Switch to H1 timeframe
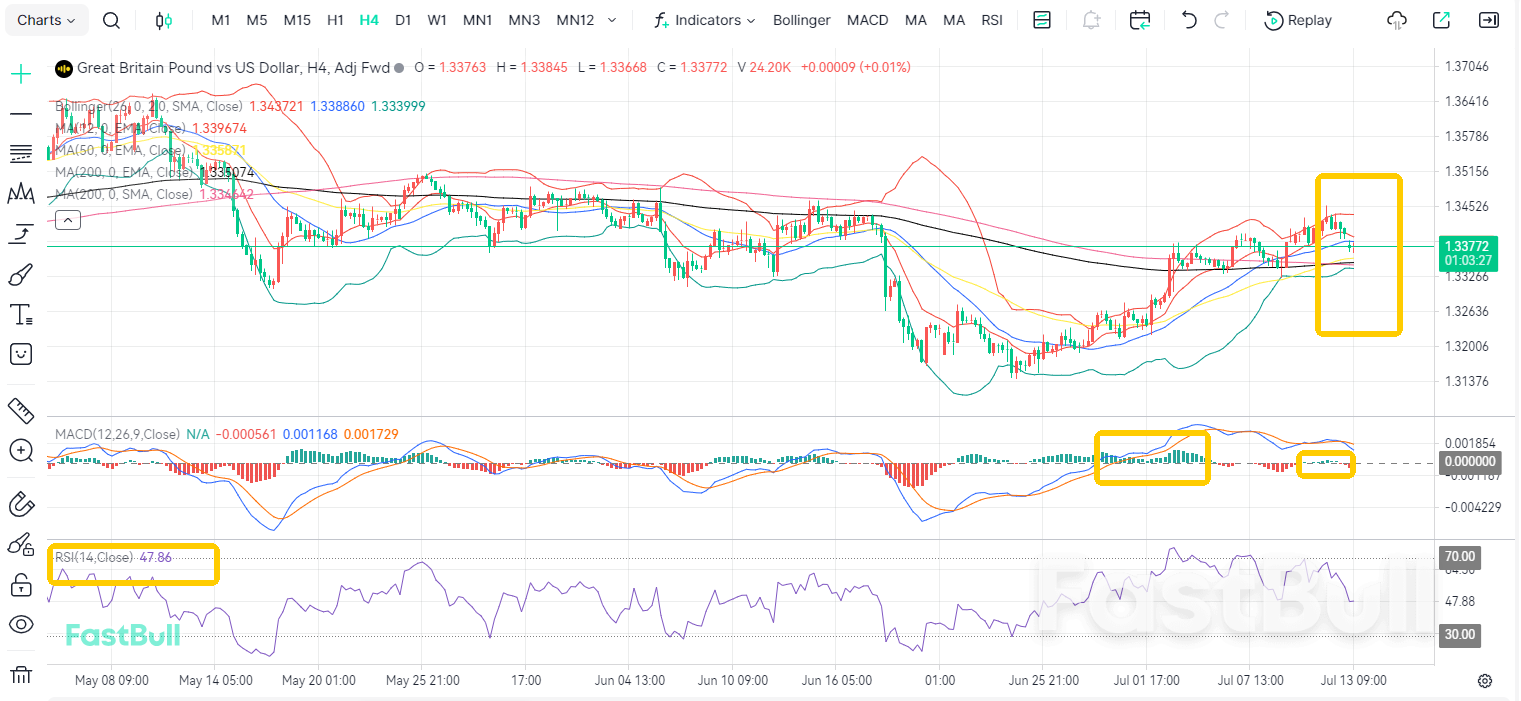 pyautogui.click(x=336, y=20)
